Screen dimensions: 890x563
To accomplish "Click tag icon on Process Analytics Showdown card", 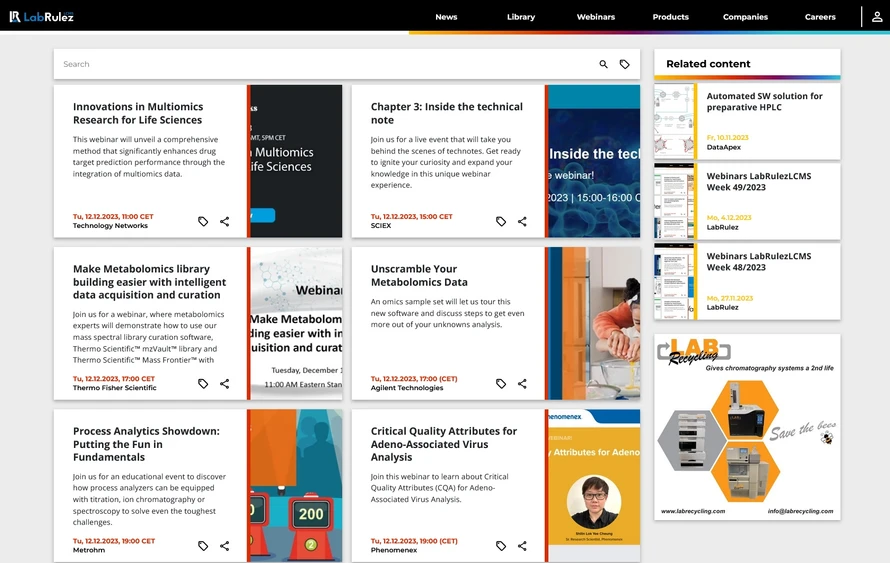I will tap(203, 546).
